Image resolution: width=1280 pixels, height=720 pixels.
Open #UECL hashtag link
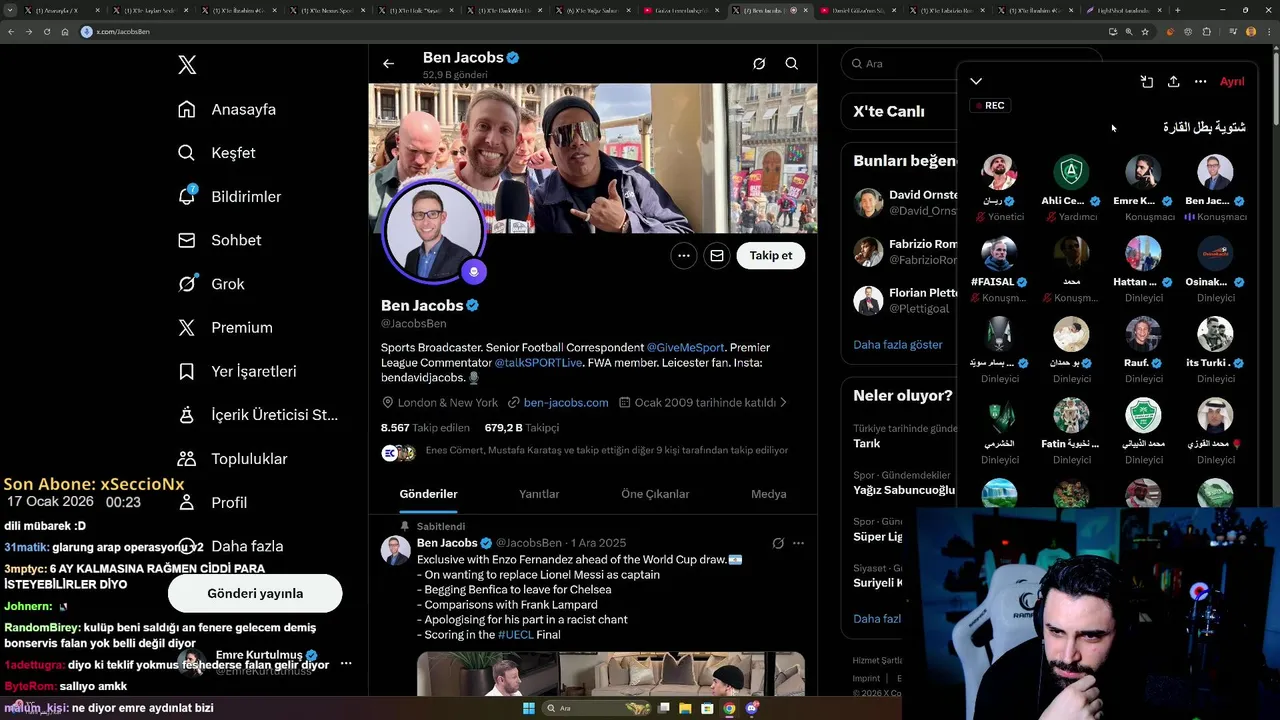coord(515,634)
